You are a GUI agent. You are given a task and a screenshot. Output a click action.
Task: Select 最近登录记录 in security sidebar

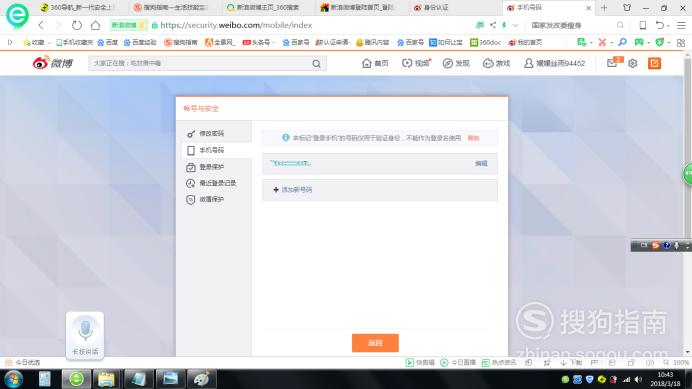pos(217,183)
